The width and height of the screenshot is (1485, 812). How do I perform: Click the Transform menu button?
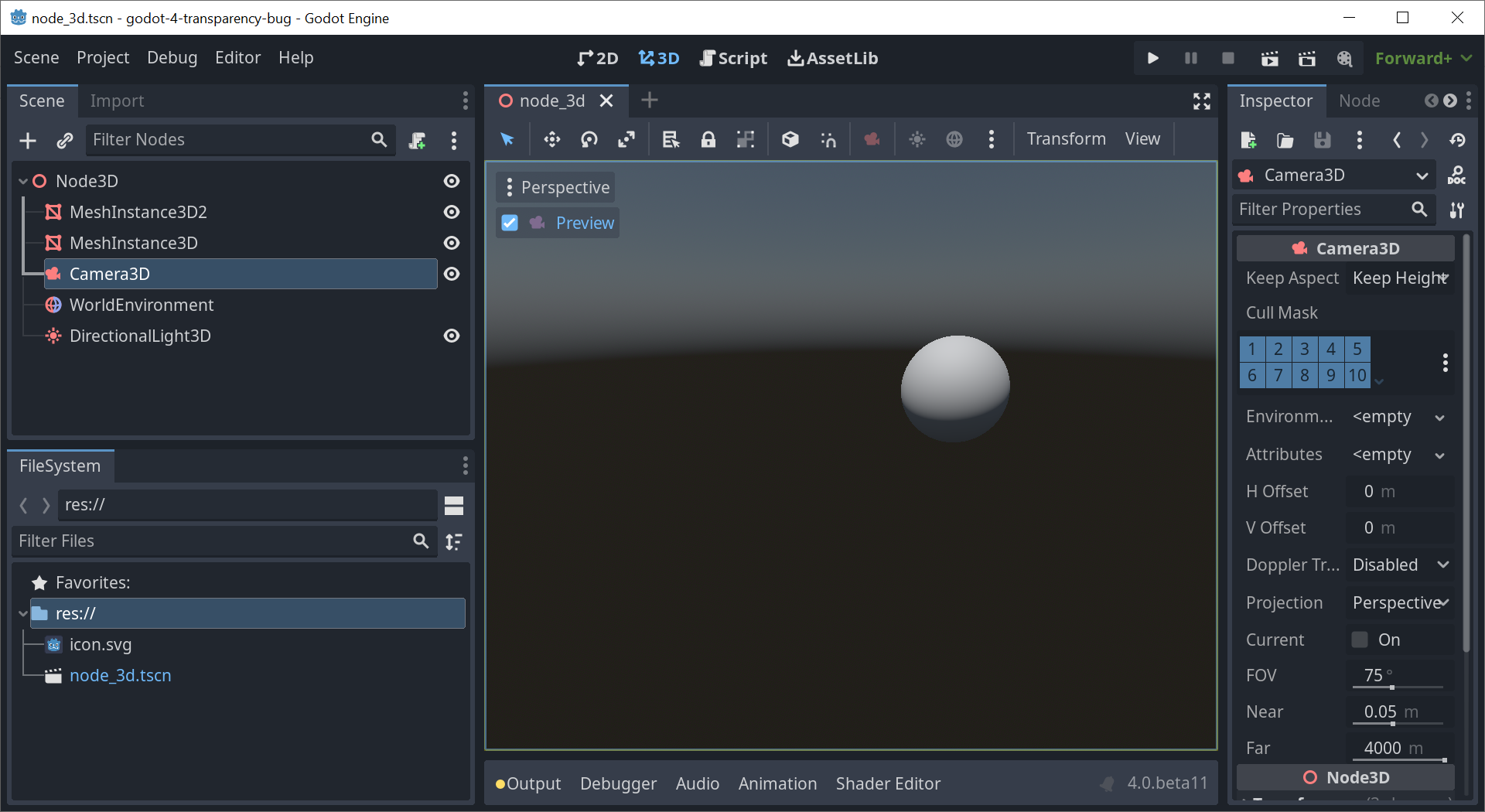[1066, 139]
